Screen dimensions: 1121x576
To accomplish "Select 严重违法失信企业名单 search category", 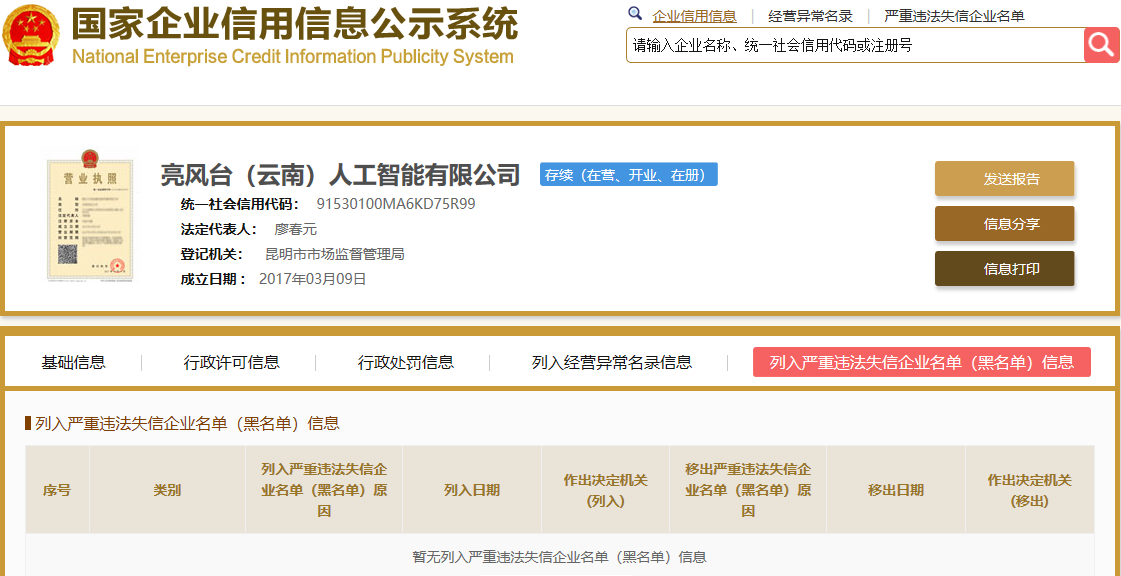I will point(954,16).
